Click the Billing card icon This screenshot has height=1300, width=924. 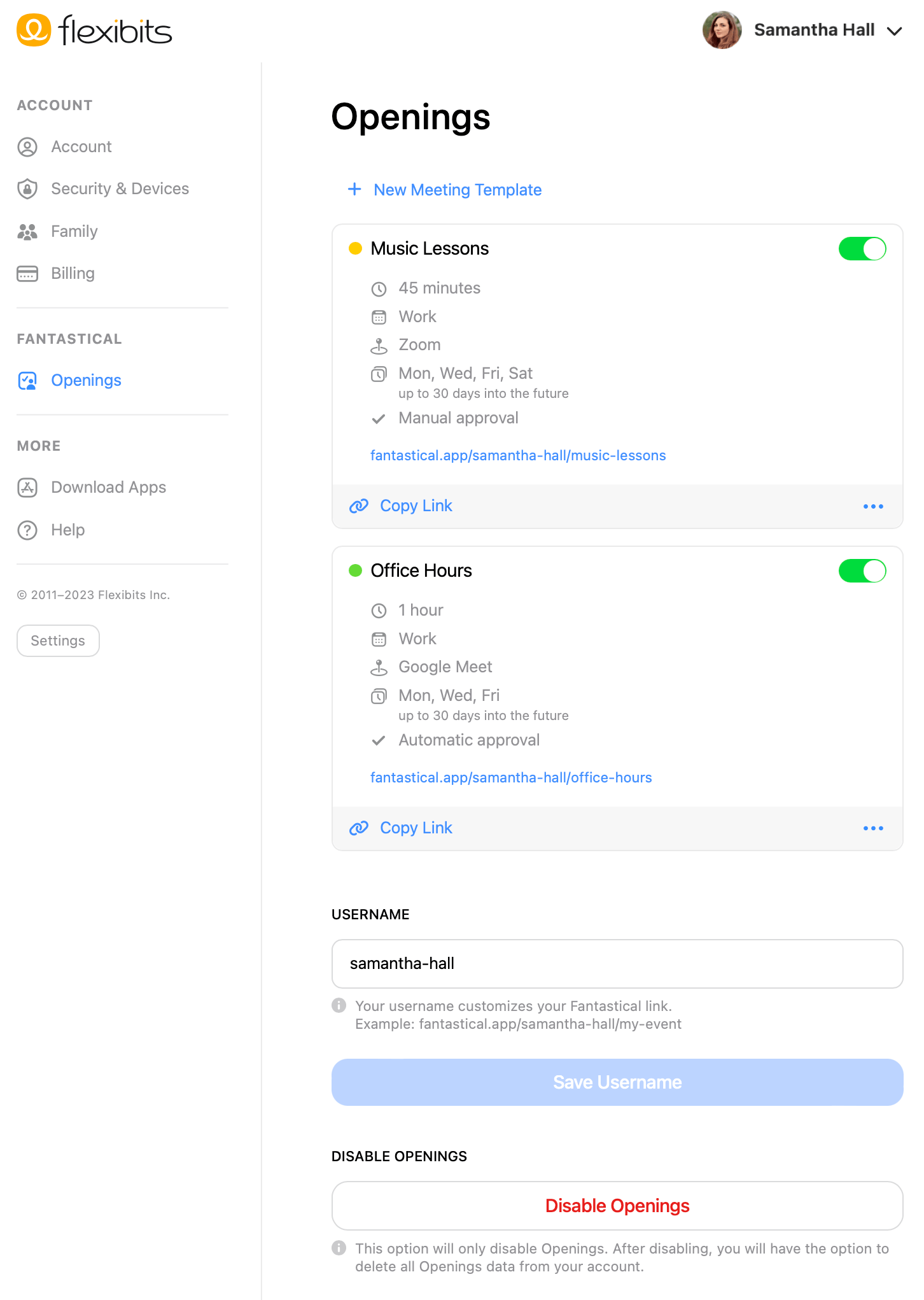(27, 274)
